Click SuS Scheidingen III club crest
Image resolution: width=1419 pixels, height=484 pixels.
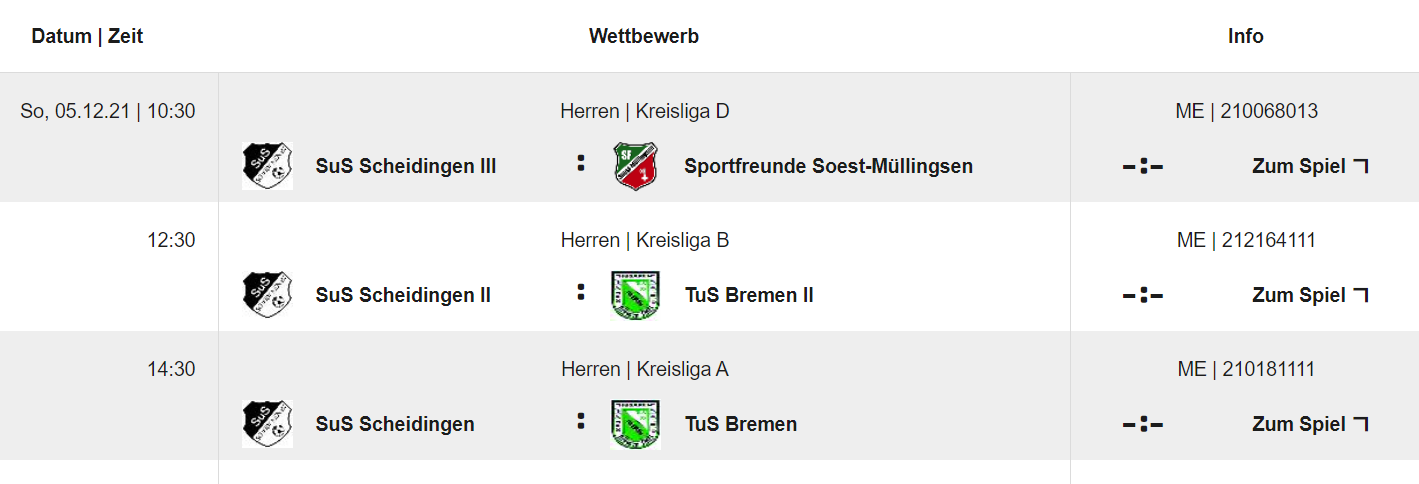pyautogui.click(x=267, y=166)
